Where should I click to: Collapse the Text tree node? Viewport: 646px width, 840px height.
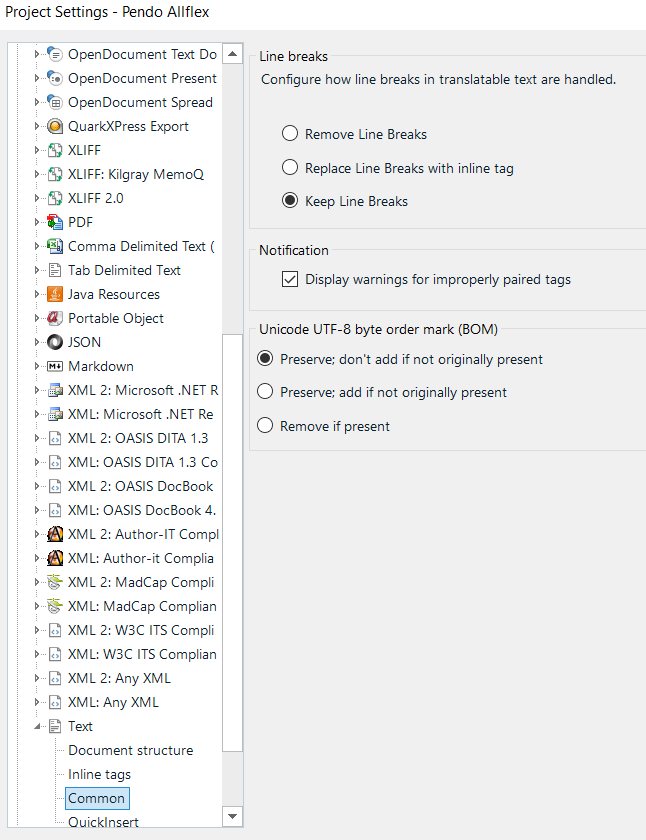(x=37, y=727)
